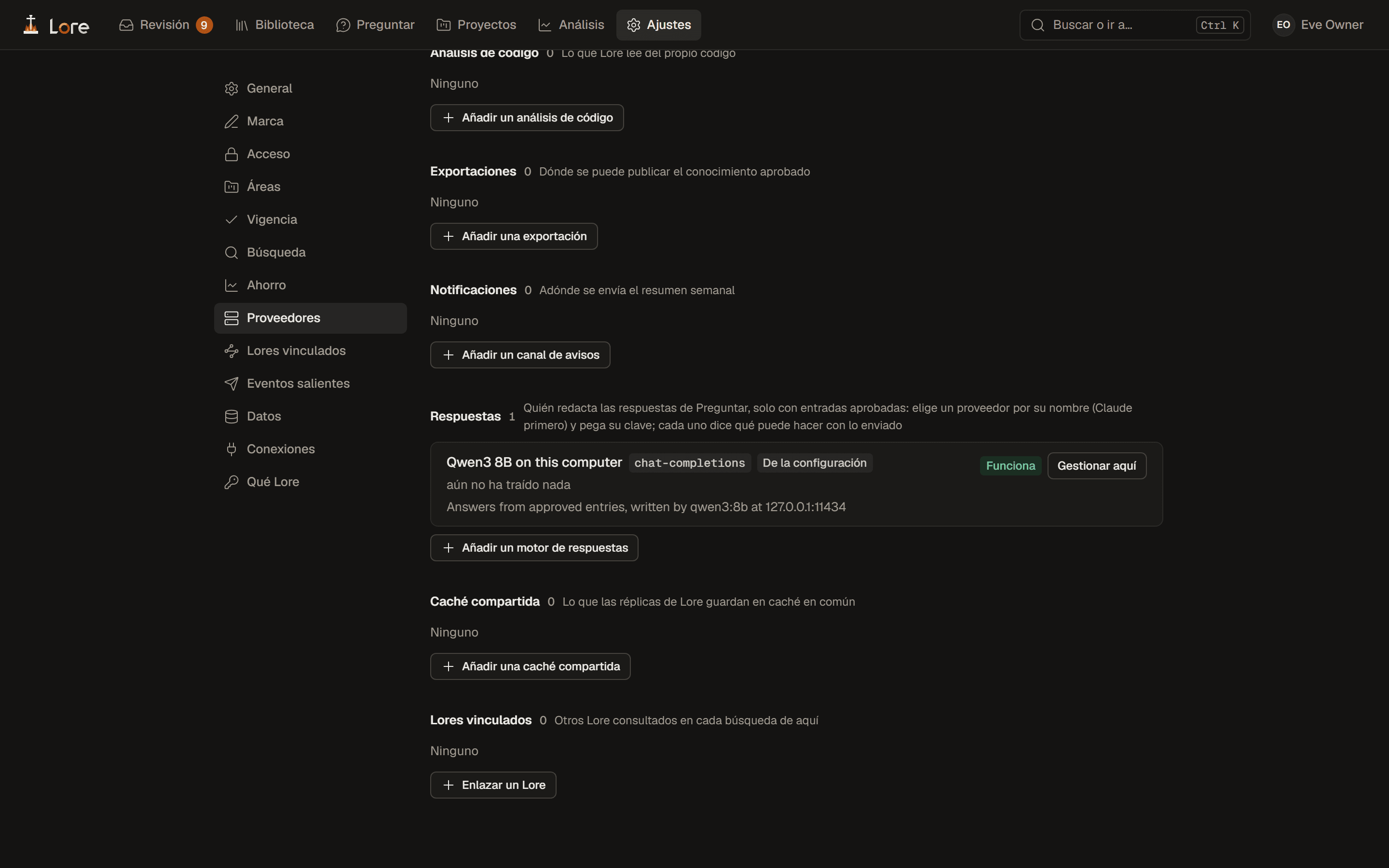The image size is (1389, 868).
Task: Click the Eventos salientes send icon
Action: click(x=231, y=383)
